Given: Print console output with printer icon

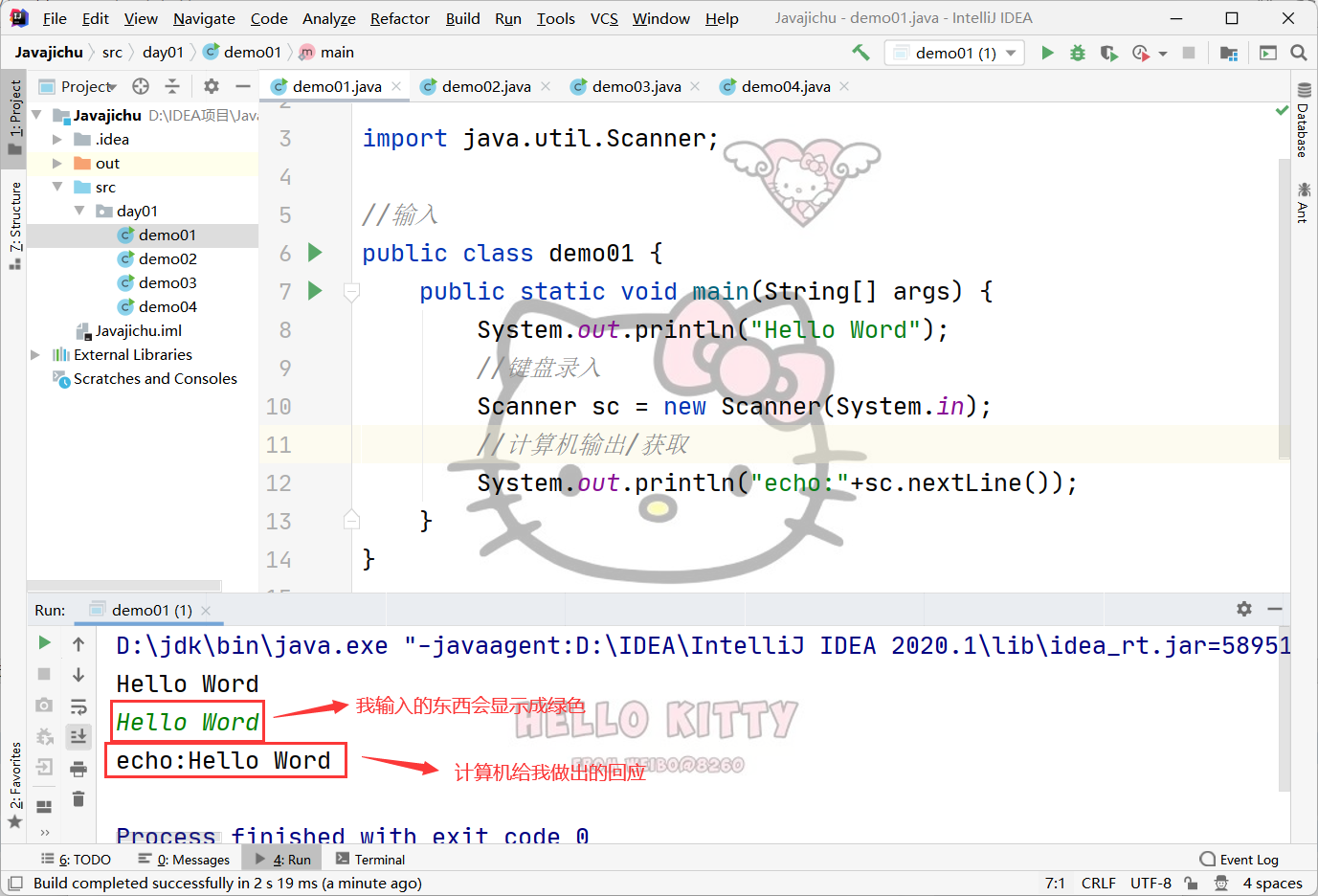Looking at the screenshot, I should click(x=78, y=769).
